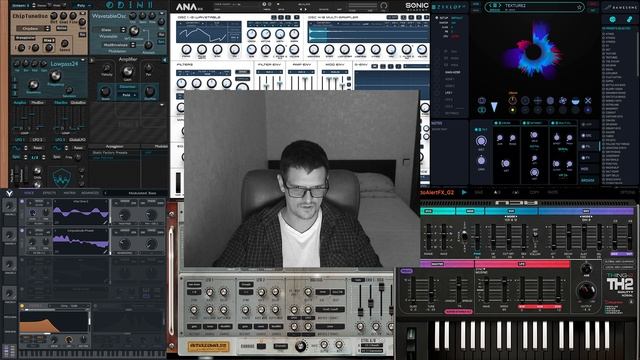Toggle Vital Oscillator 1 power
This screenshot has width=640, height=360.
[22, 201]
